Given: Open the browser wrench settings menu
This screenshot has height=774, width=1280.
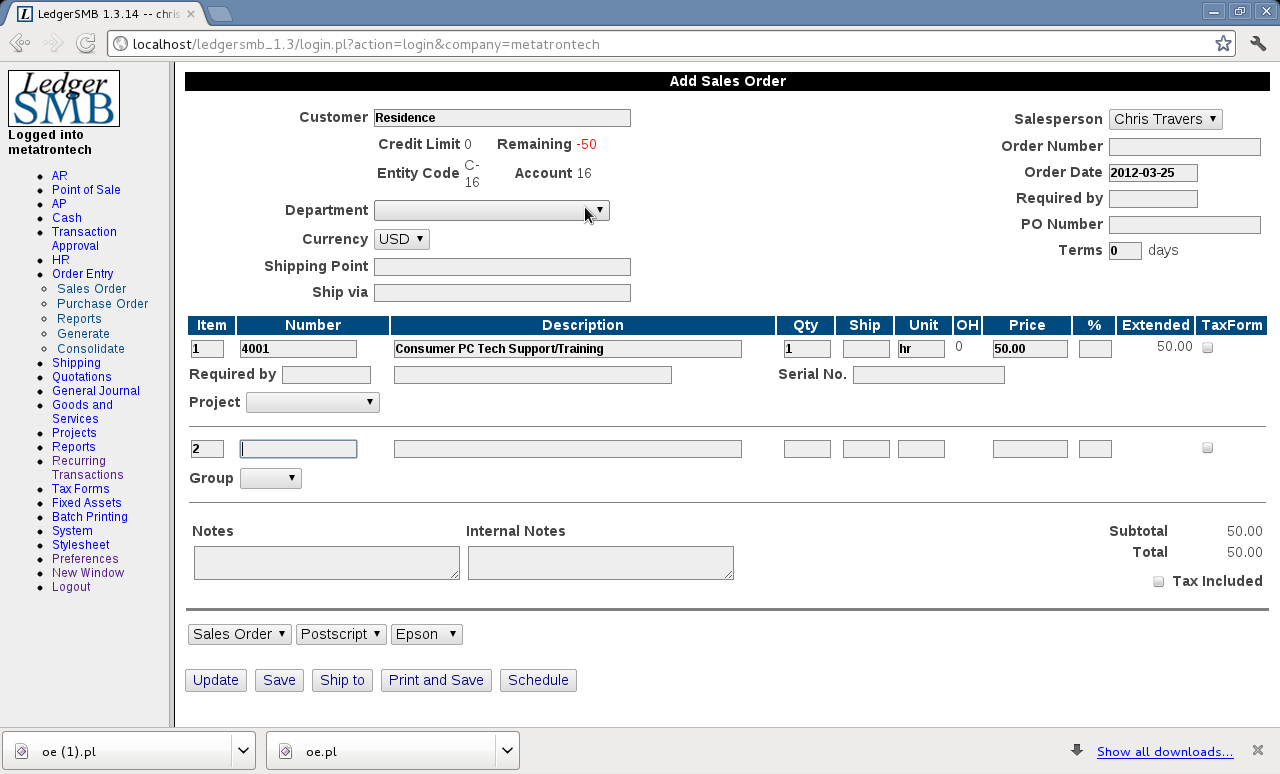Looking at the screenshot, I should pyautogui.click(x=1258, y=44).
